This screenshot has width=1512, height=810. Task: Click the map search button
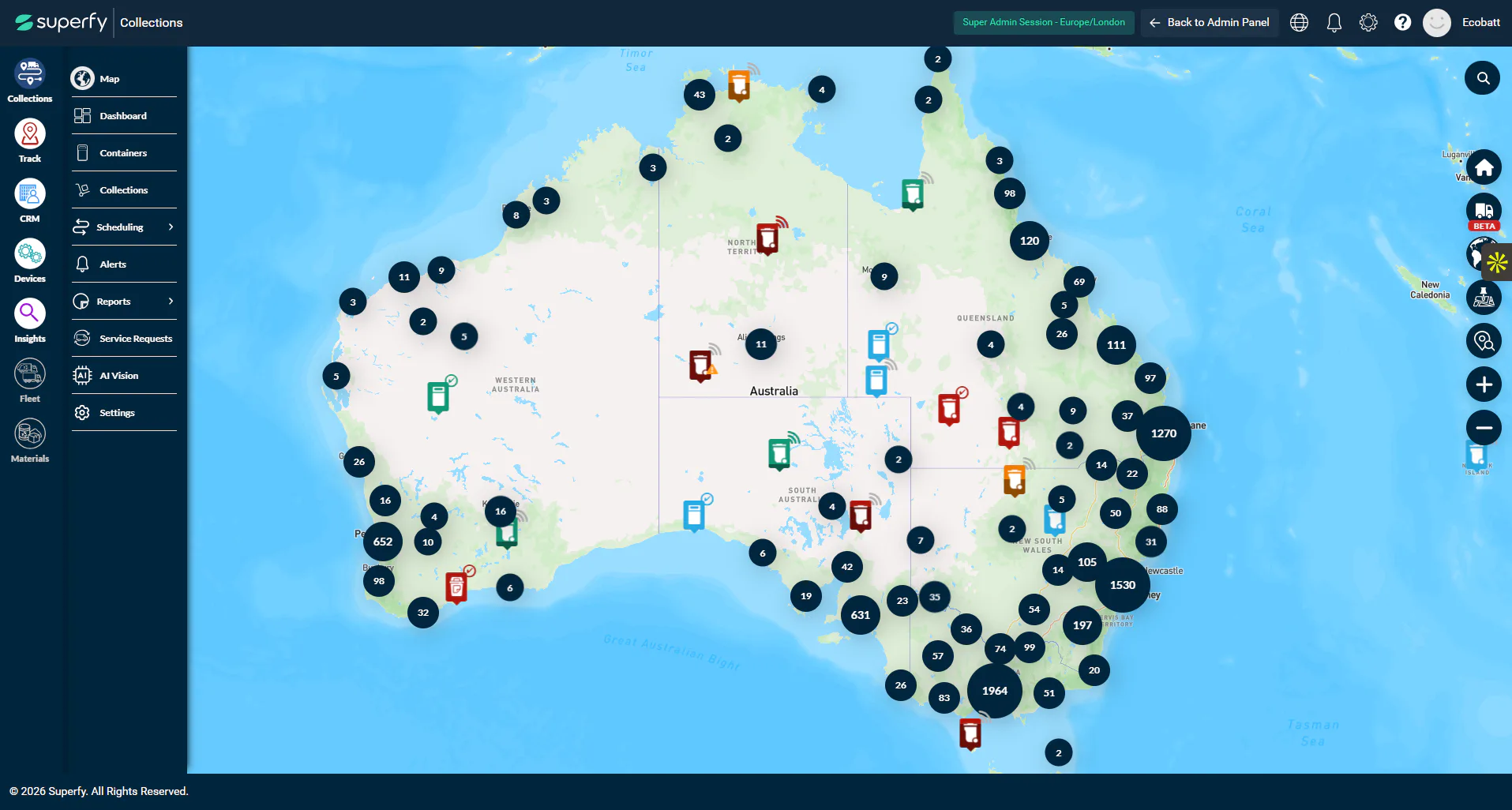tap(1483, 78)
